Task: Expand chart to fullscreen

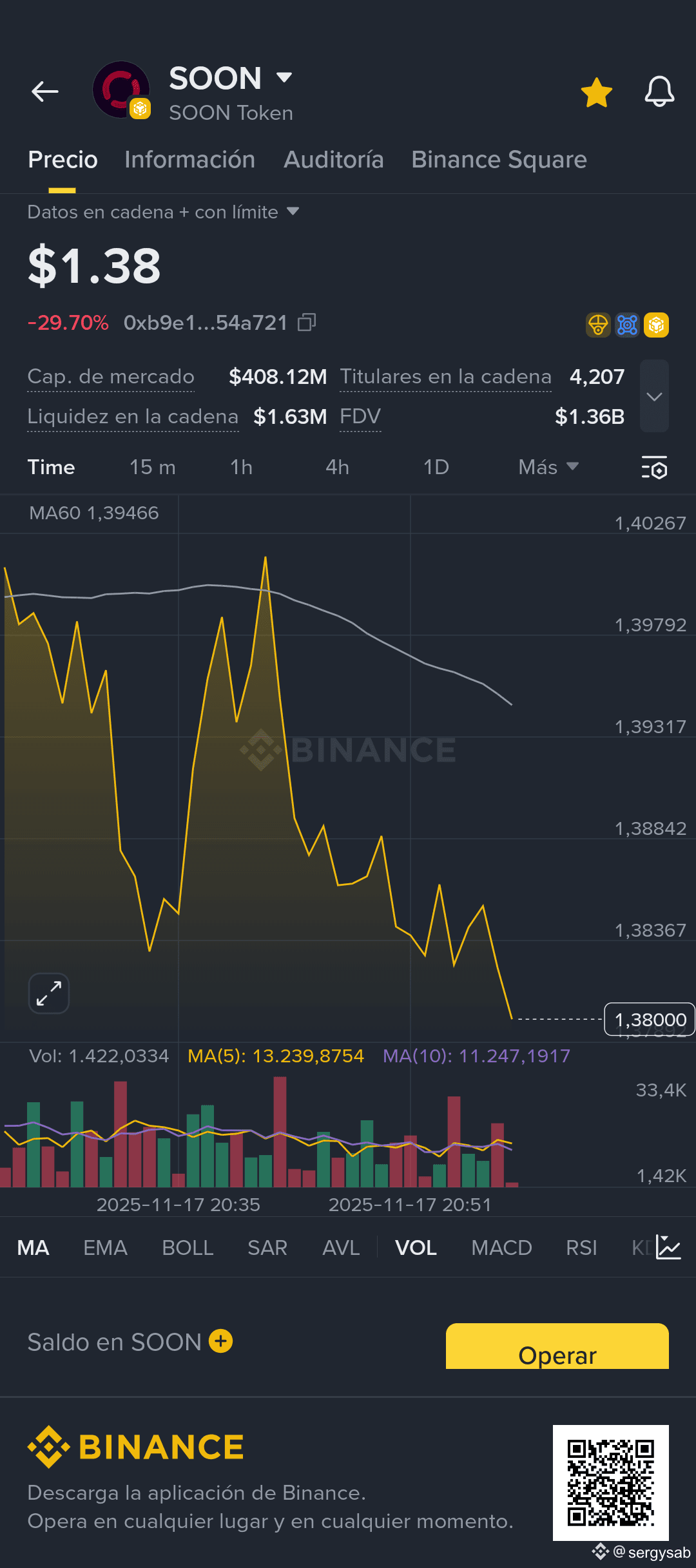Action: (x=49, y=993)
